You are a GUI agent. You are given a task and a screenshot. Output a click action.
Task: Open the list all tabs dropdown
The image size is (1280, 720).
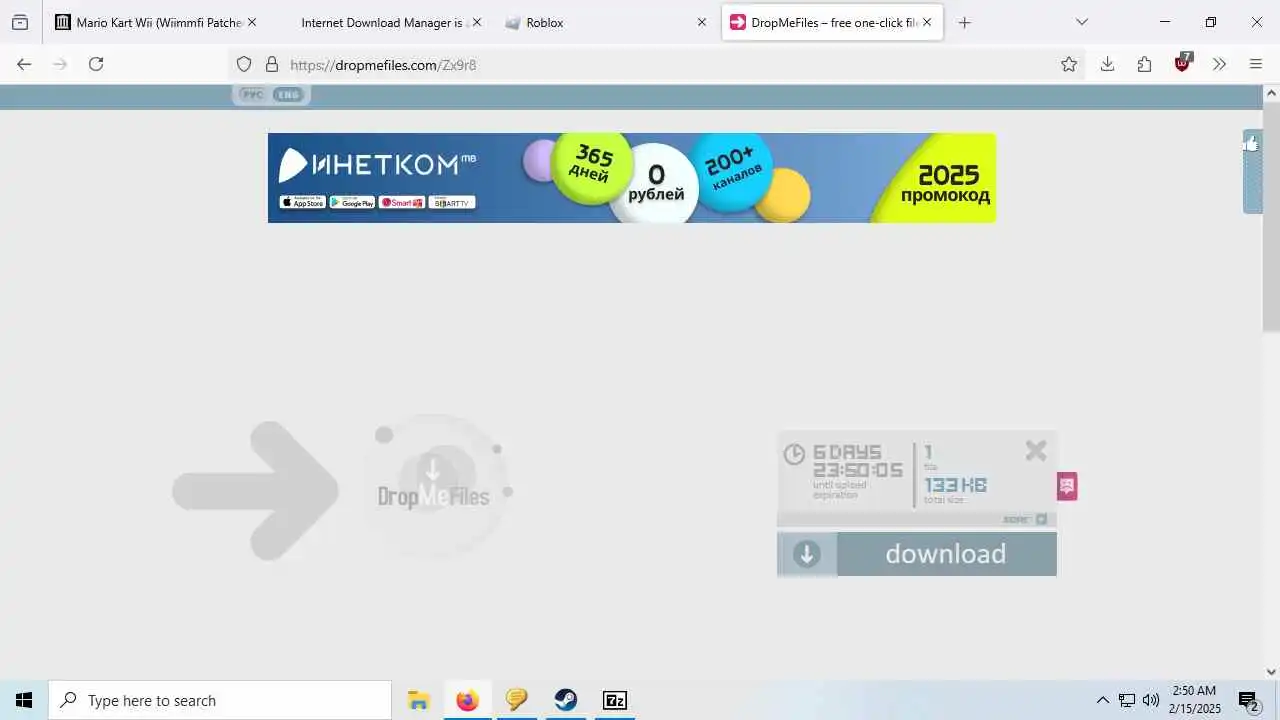click(x=1082, y=22)
